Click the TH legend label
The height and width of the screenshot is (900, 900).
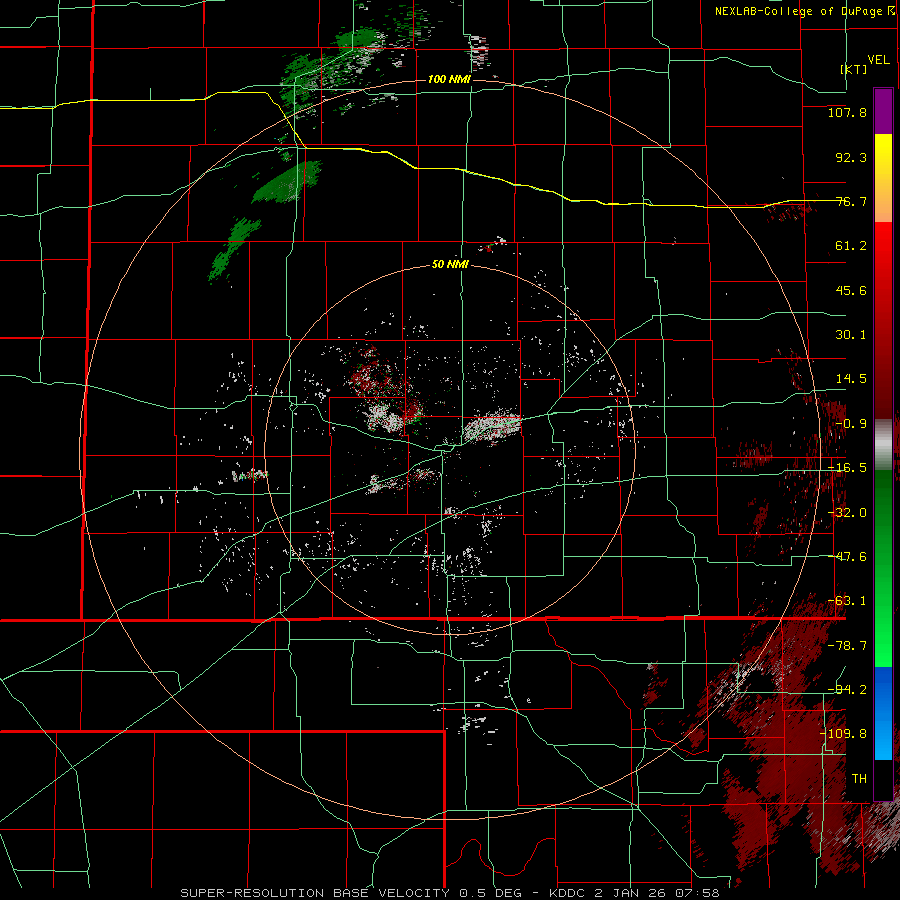pos(859,778)
